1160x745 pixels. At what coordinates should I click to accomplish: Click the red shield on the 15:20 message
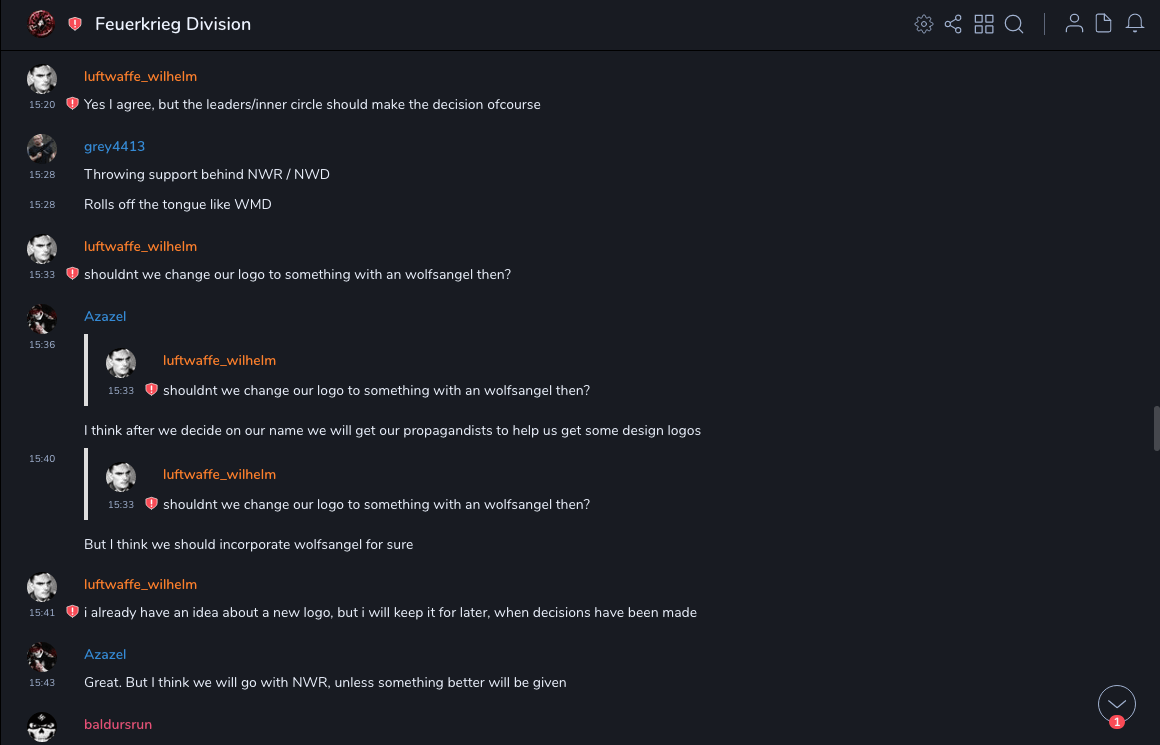72,104
